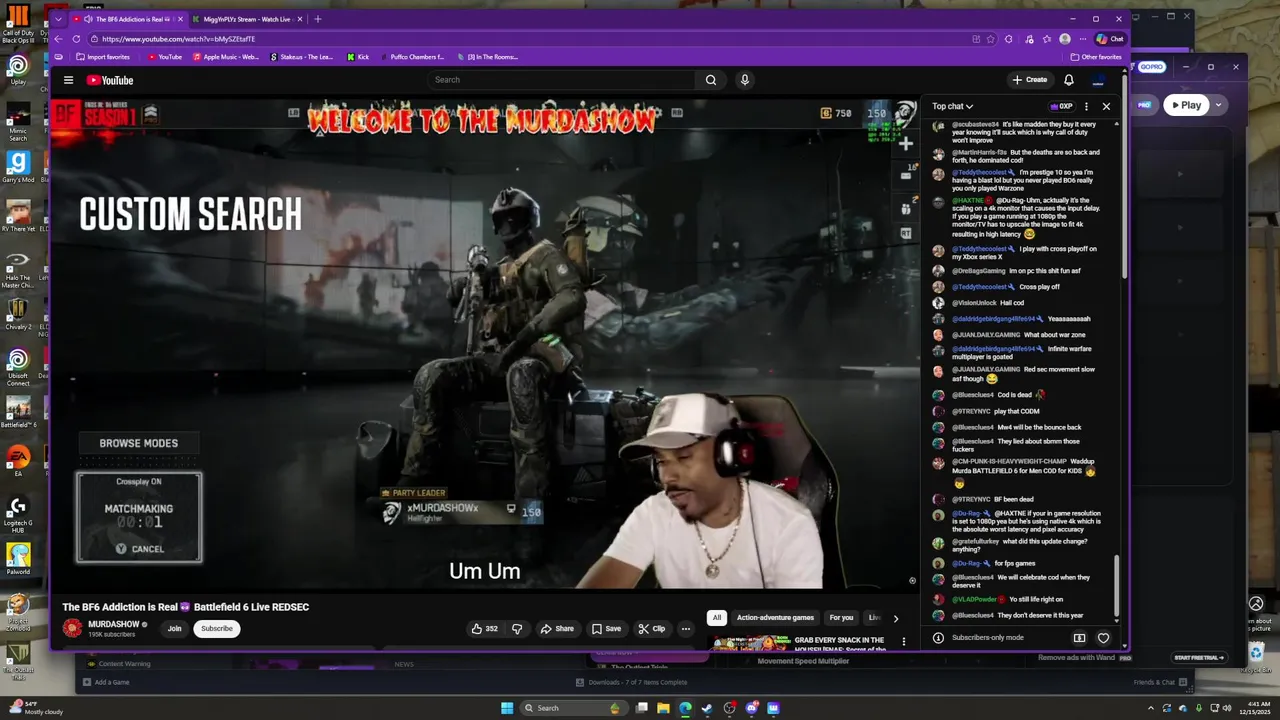The height and width of the screenshot is (720, 1280).
Task: Reload the YouTube page
Action: (76, 39)
